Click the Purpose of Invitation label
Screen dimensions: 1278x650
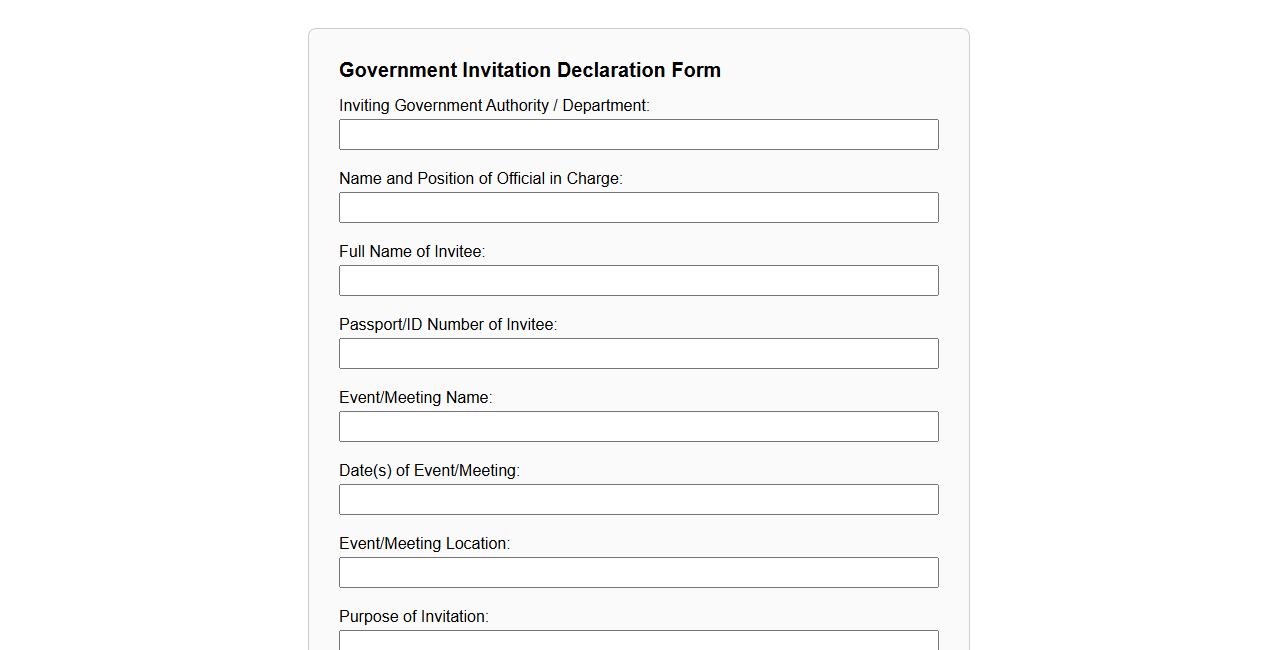413,616
